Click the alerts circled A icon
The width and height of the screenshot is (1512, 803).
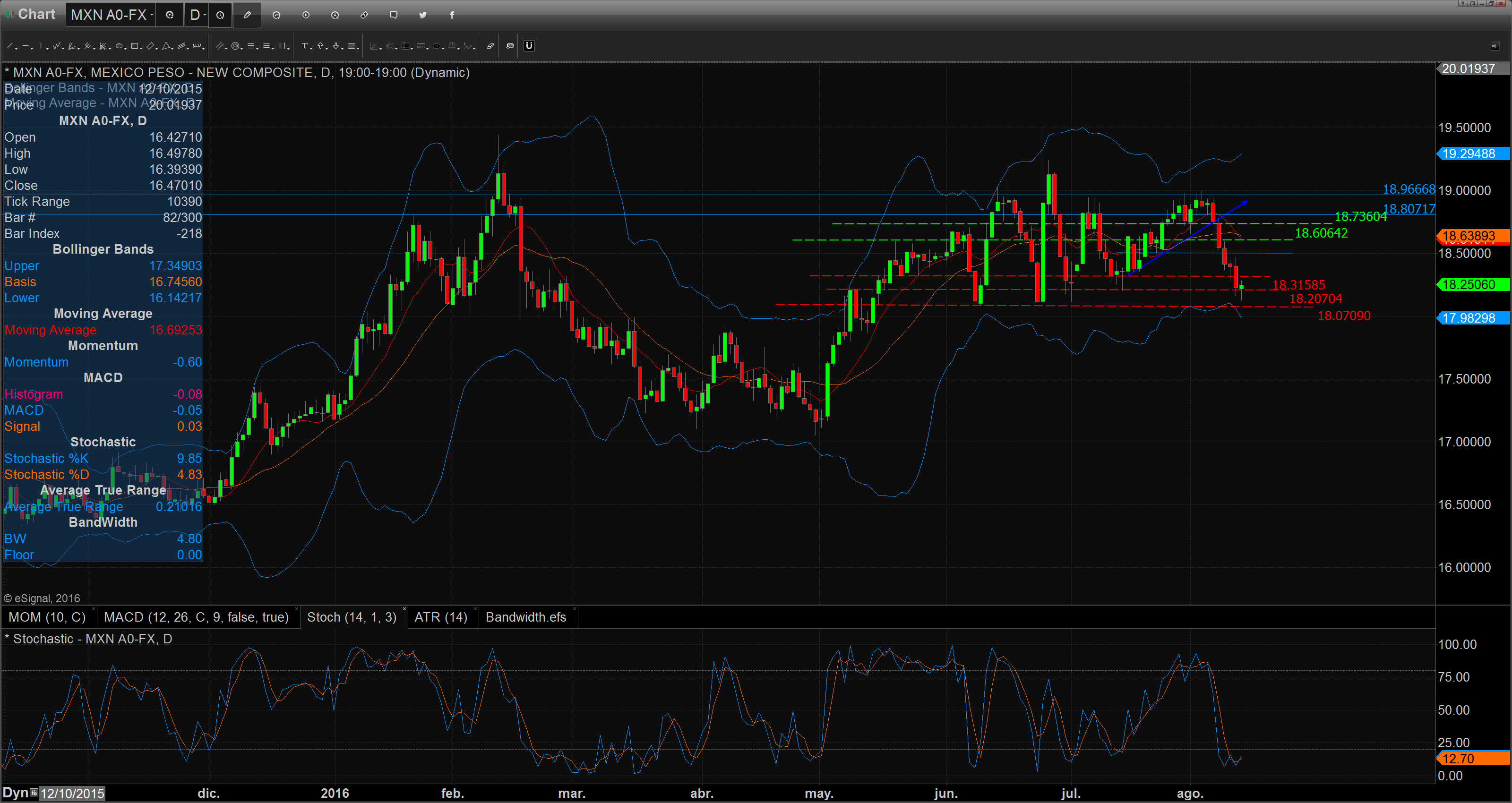click(x=335, y=15)
